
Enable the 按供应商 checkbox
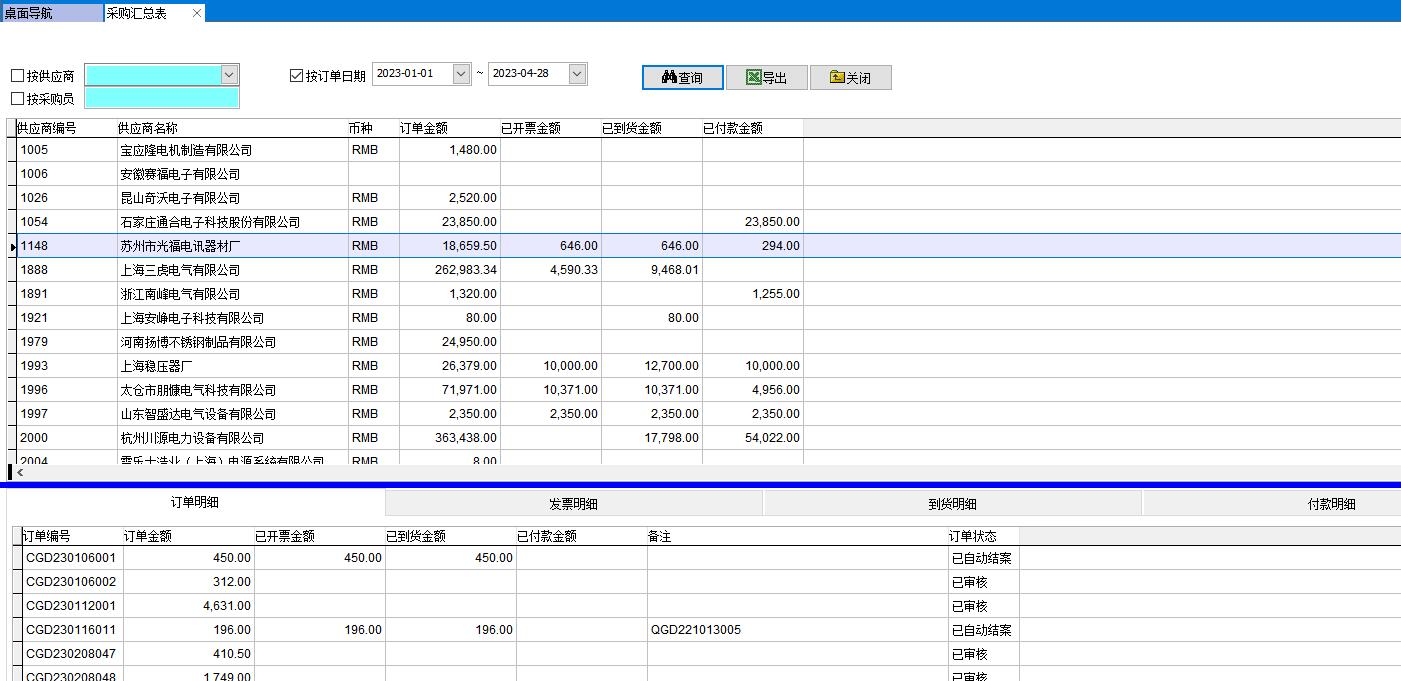[x=17, y=76]
